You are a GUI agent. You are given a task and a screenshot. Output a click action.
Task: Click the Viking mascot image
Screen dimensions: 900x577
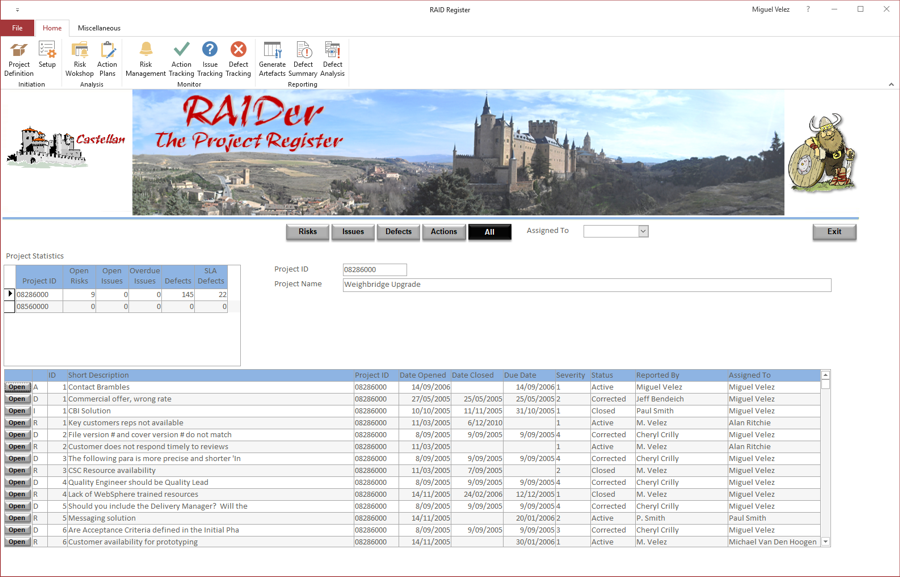click(x=822, y=153)
